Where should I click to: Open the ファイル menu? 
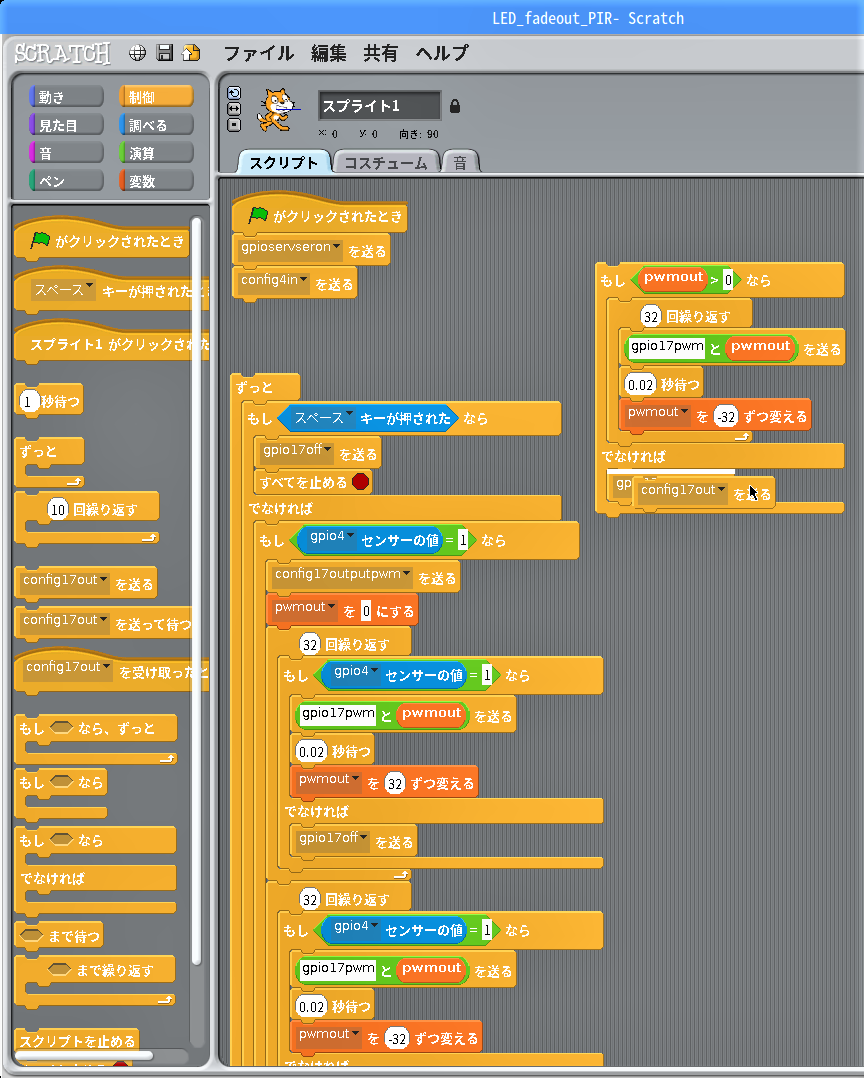pos(258,53)
